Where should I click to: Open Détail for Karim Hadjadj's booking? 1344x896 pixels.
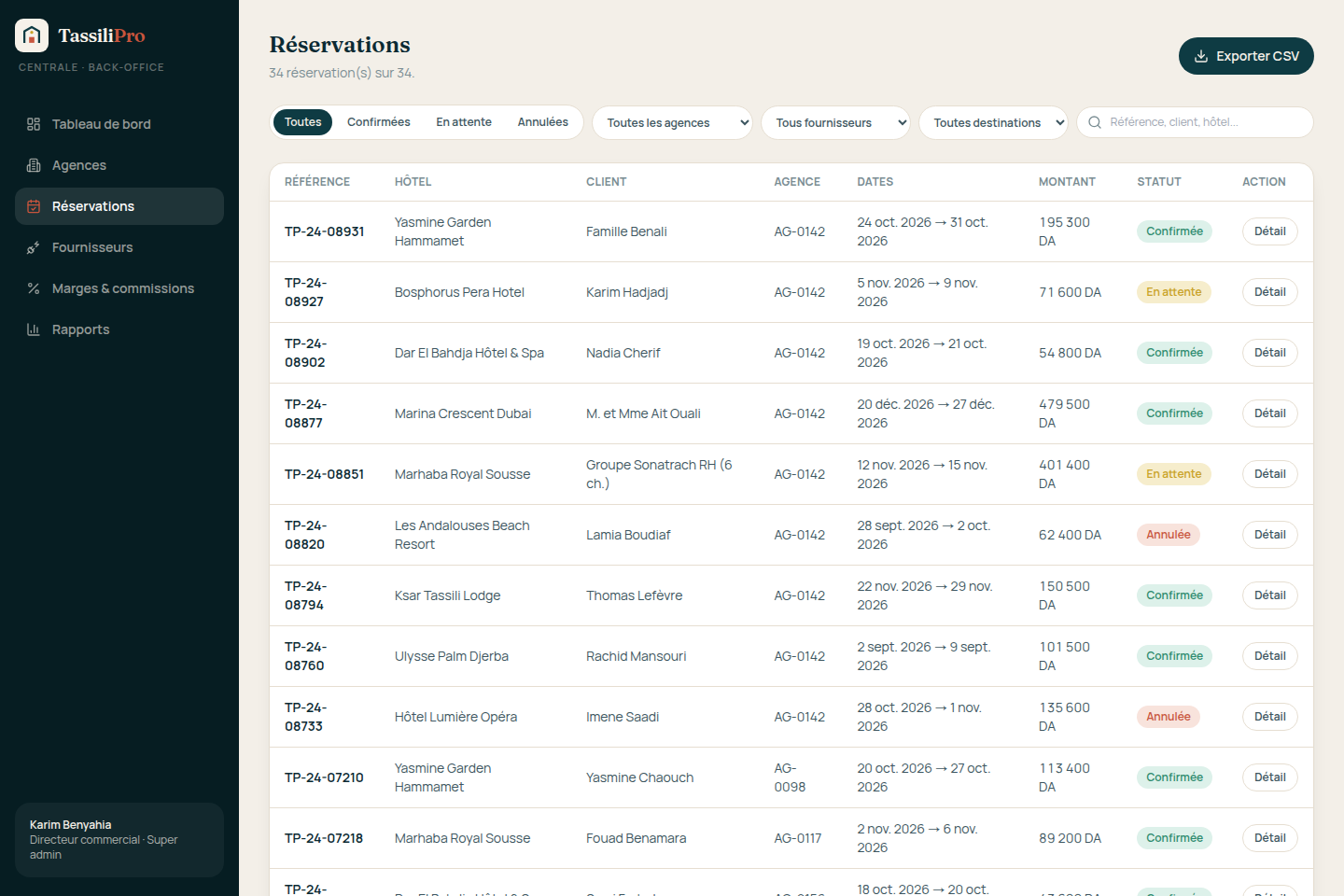coord(1269,292)
